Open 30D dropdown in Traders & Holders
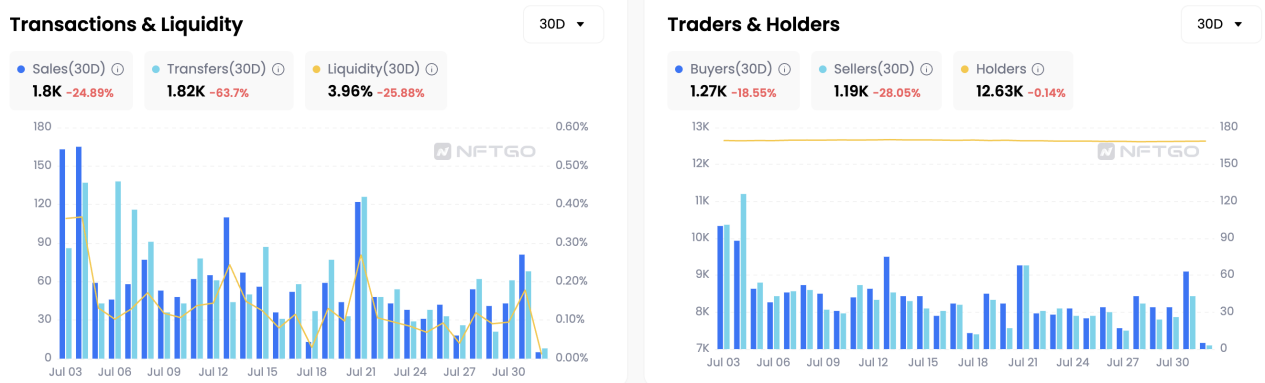 coord(1221,24)
